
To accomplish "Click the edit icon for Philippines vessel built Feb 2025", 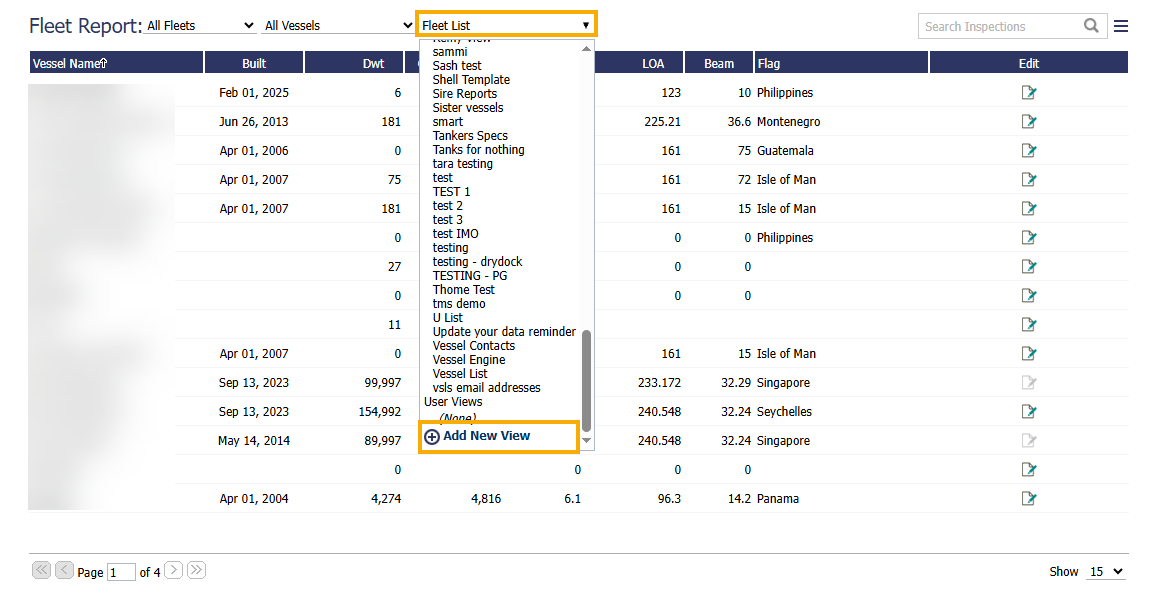I will coord(1028,93).
